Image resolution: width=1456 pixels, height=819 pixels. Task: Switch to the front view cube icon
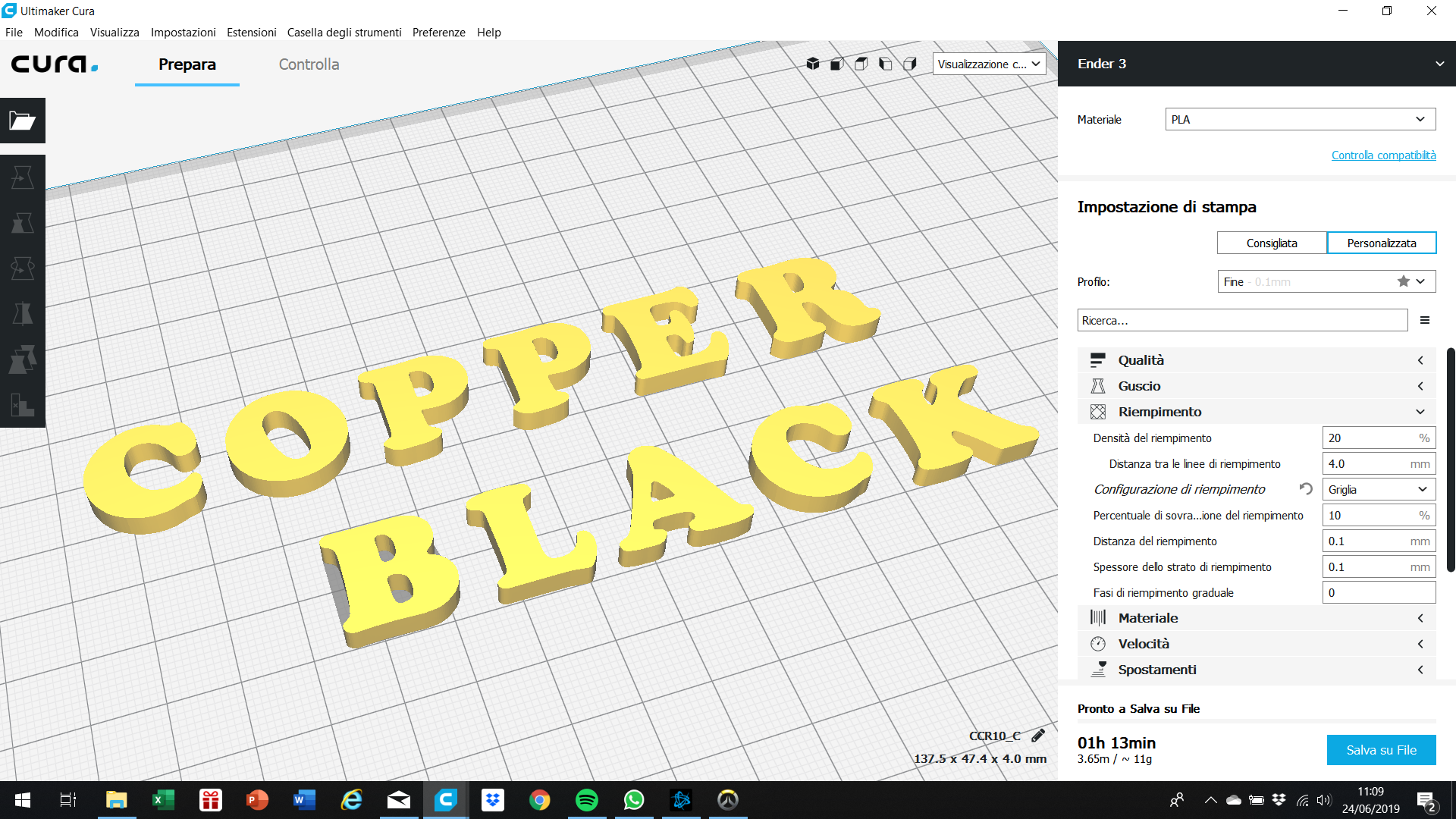(x=837, y=64)
